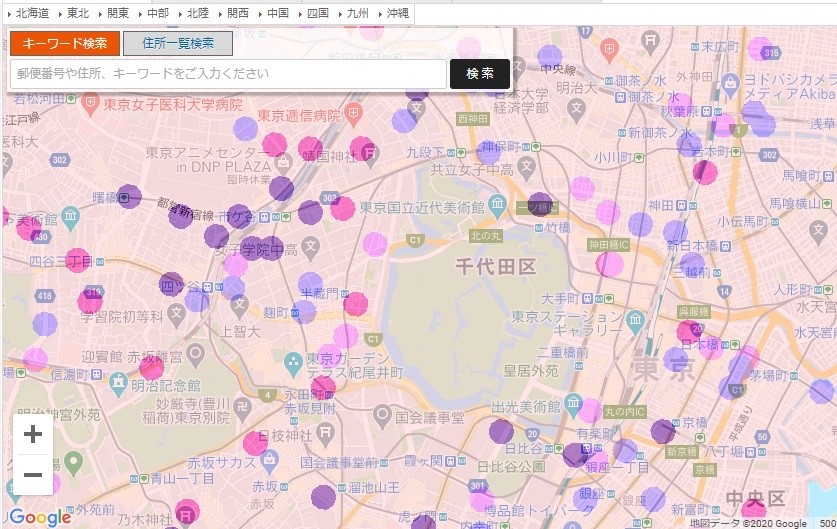
Task: Switch to the 住所一覧検索 tab
Action: coord(178,43)
